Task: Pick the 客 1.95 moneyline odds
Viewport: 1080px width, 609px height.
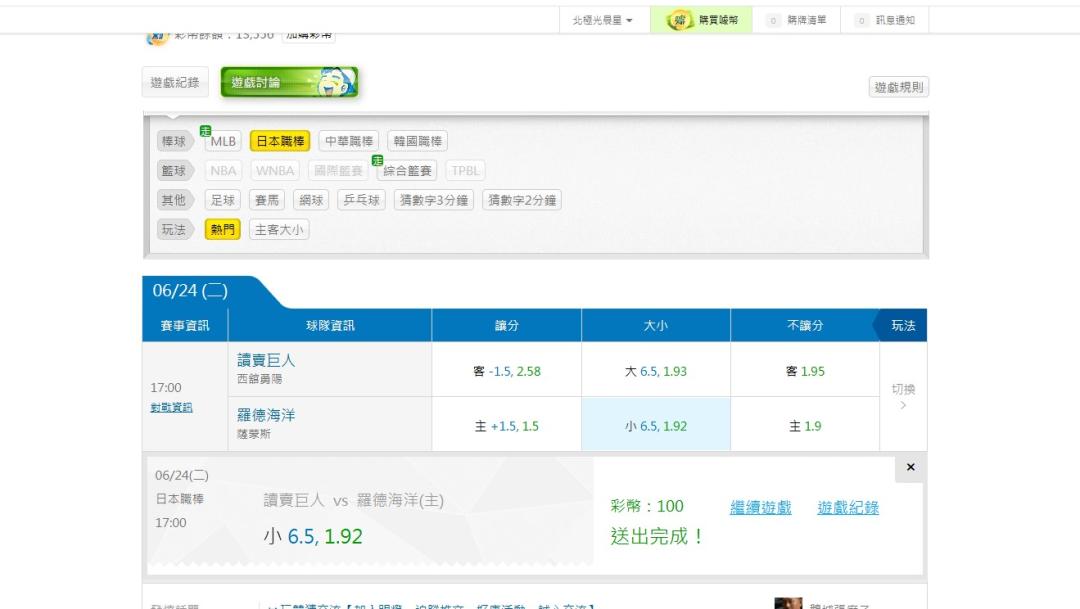Action: pyautogui.click(x=805, y=371)
